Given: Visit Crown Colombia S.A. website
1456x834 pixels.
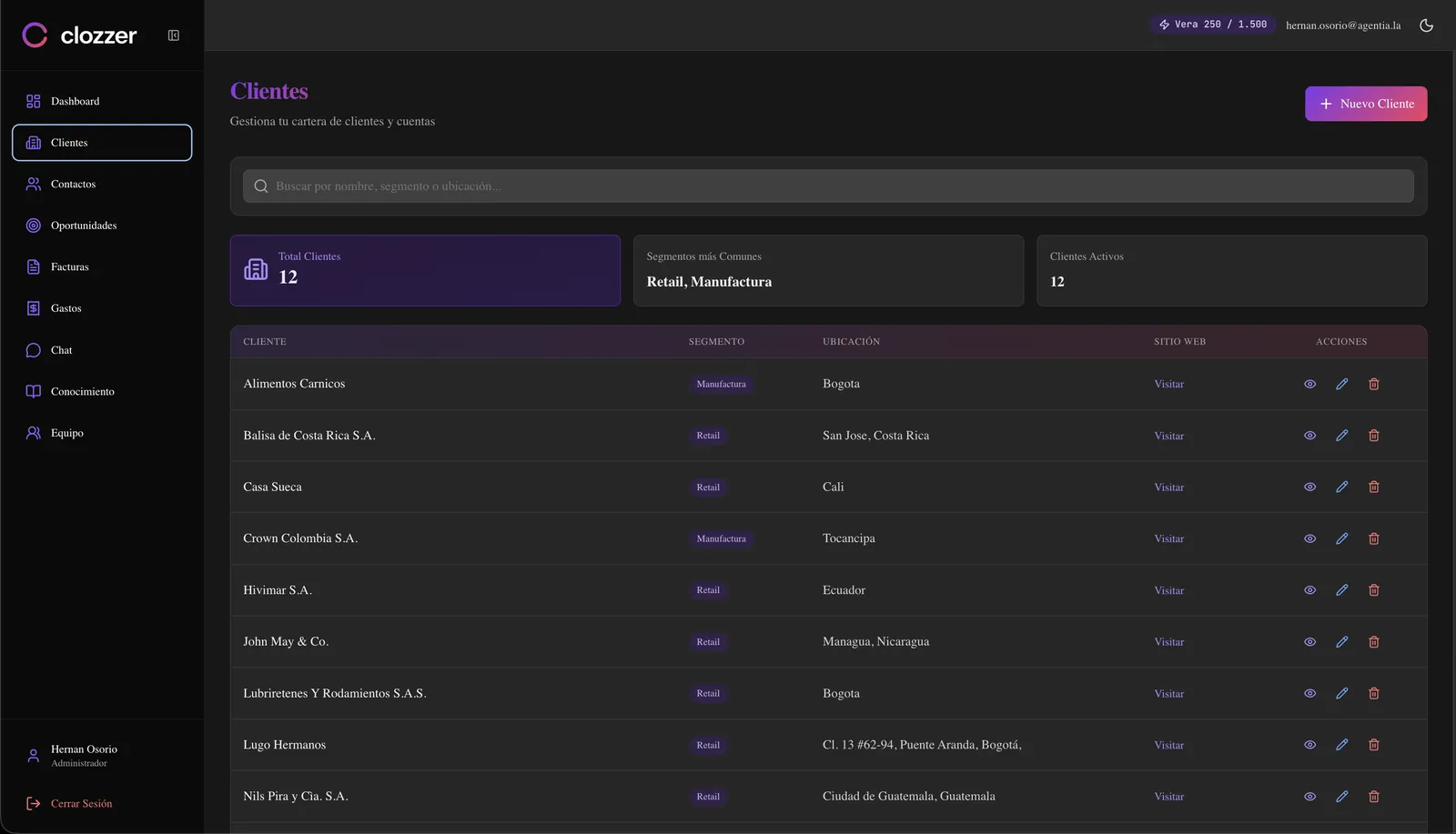Looking at the screenshot, I should click(1168, 539).
